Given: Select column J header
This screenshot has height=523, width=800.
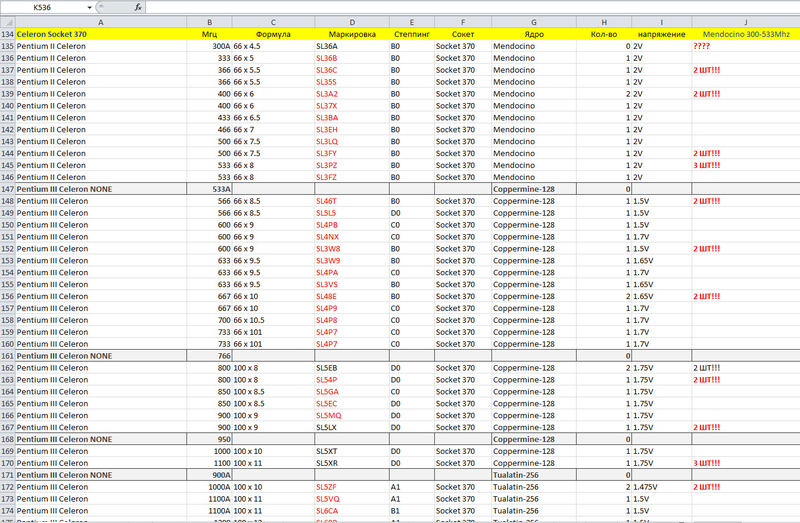Looking at the screenshot, I should point(746,22).
